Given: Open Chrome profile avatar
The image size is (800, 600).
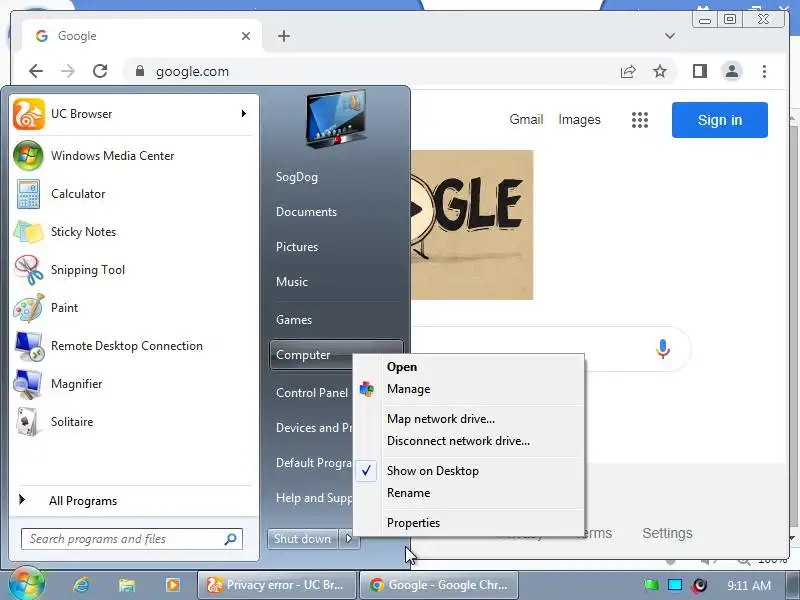Looking at the screenshot, I should [732, 71].
